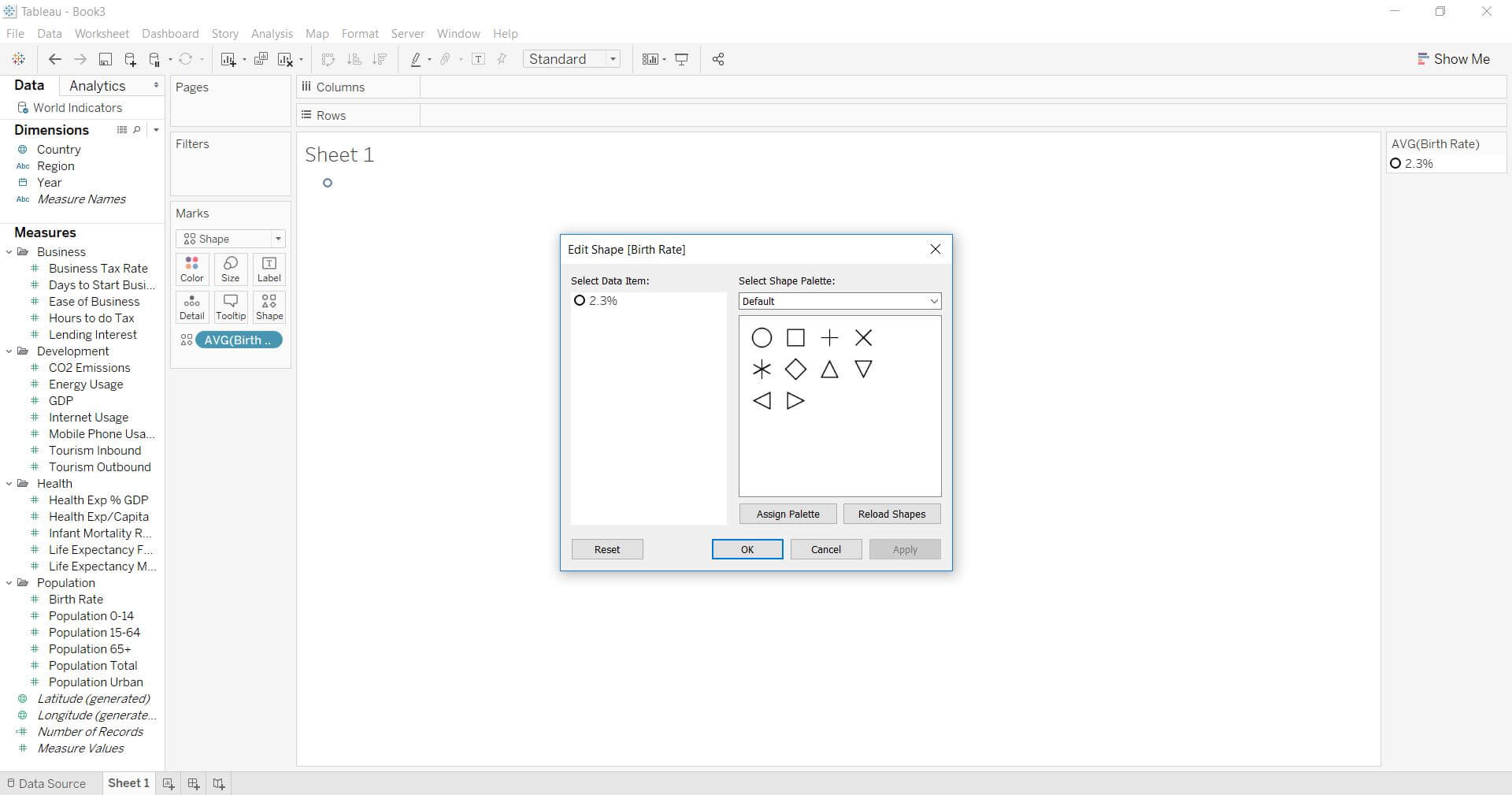Open the Select Shape Palette dropdown

click(839, 301)
